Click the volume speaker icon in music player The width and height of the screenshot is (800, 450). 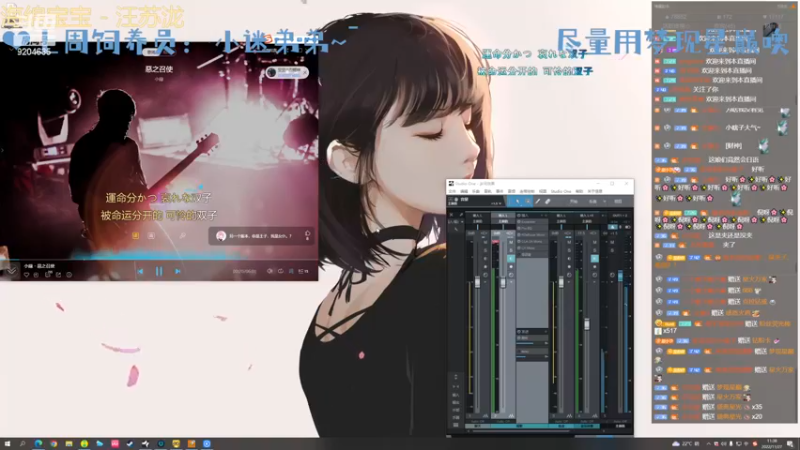pos(270,271)
